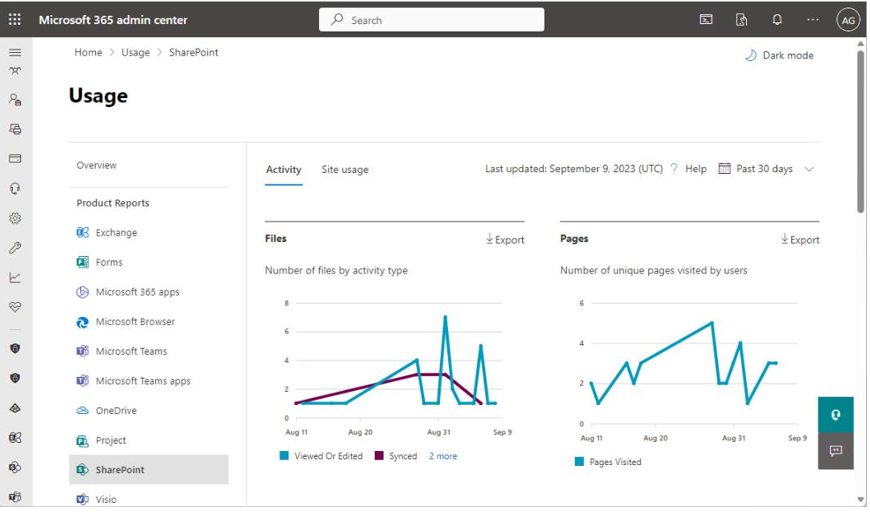Open the Overview section
This screenshot has height=512, width=870.
click(97, 165)
